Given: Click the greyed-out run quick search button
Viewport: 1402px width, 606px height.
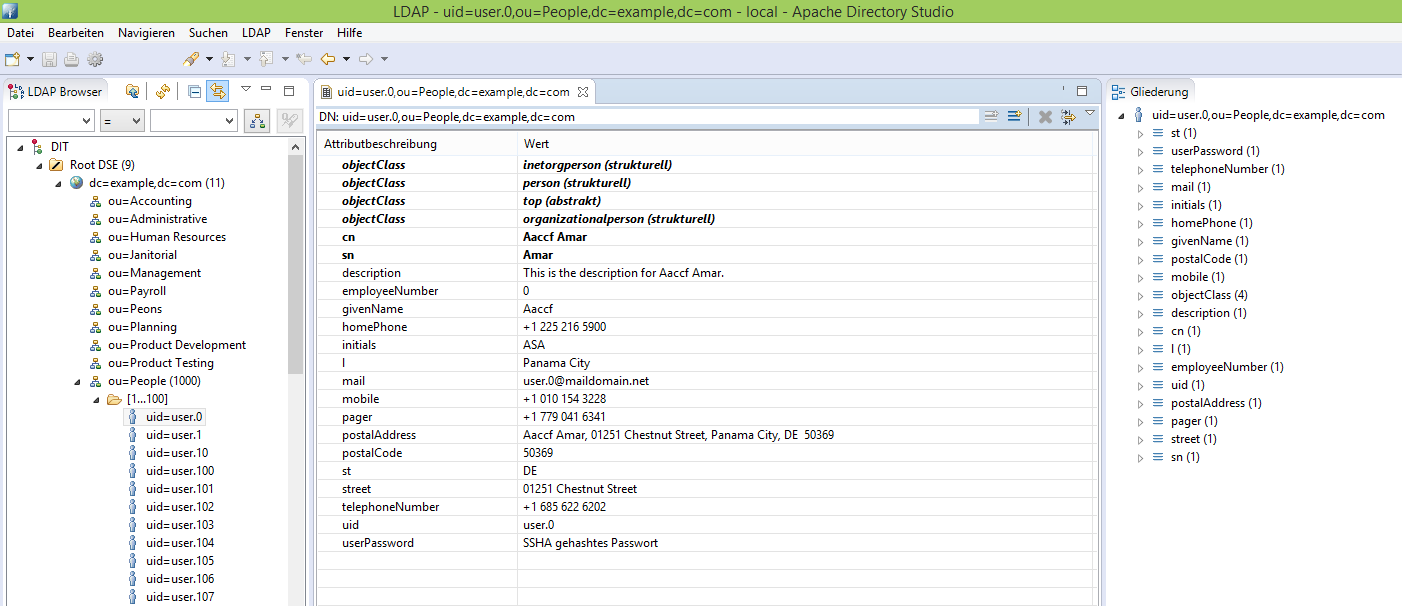Looking at the screenshot, I should (289, 121).
